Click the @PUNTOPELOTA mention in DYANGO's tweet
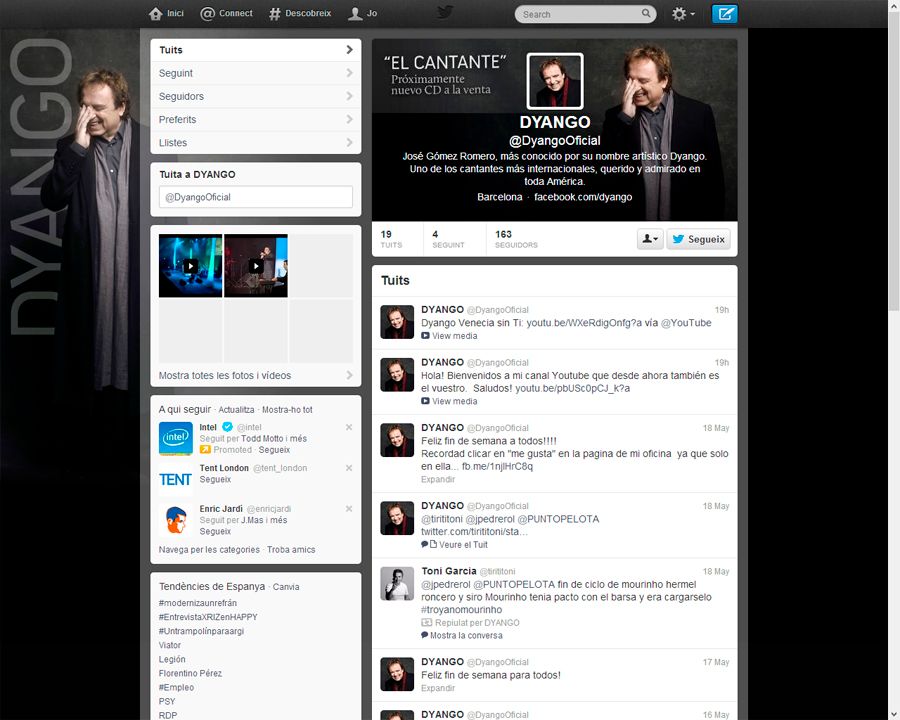900x720 pixels. [558, 519]
